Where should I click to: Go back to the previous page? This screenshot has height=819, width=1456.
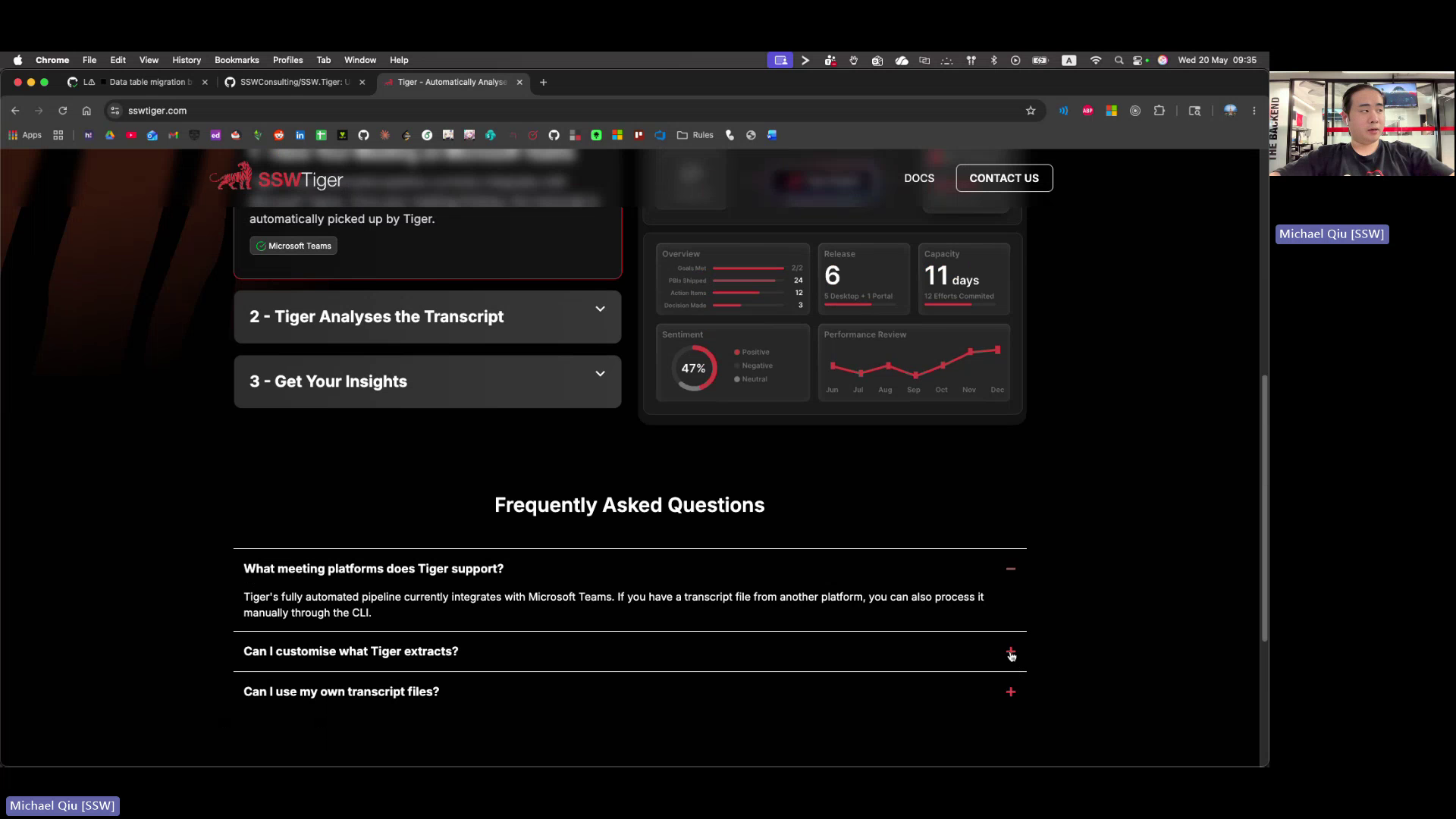(x=15, y=111)
